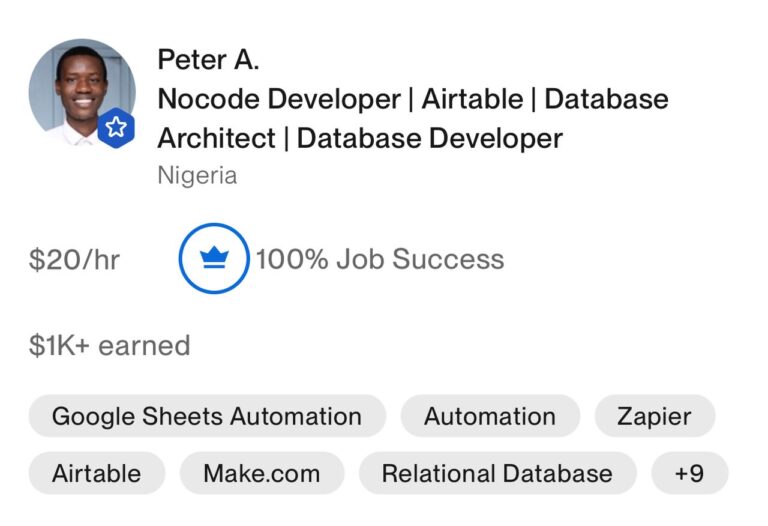Click 'Nocode Developer' in the headline
The width and height of the screenshot is (768, 526).
point(279,99)
